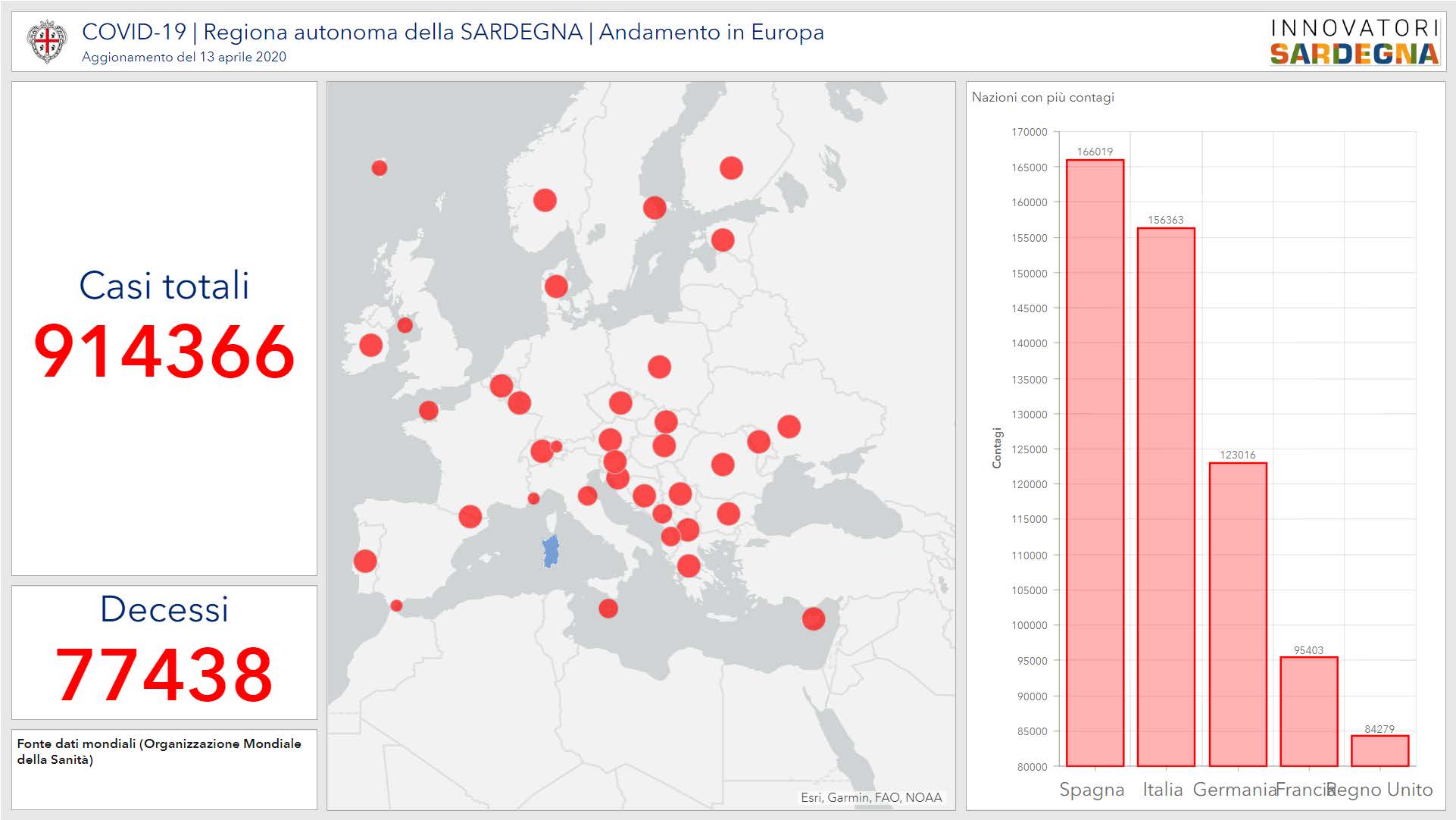The image size is (1456, 820).
Task: Click the Sardegna region crest logo
Action: 46,41
